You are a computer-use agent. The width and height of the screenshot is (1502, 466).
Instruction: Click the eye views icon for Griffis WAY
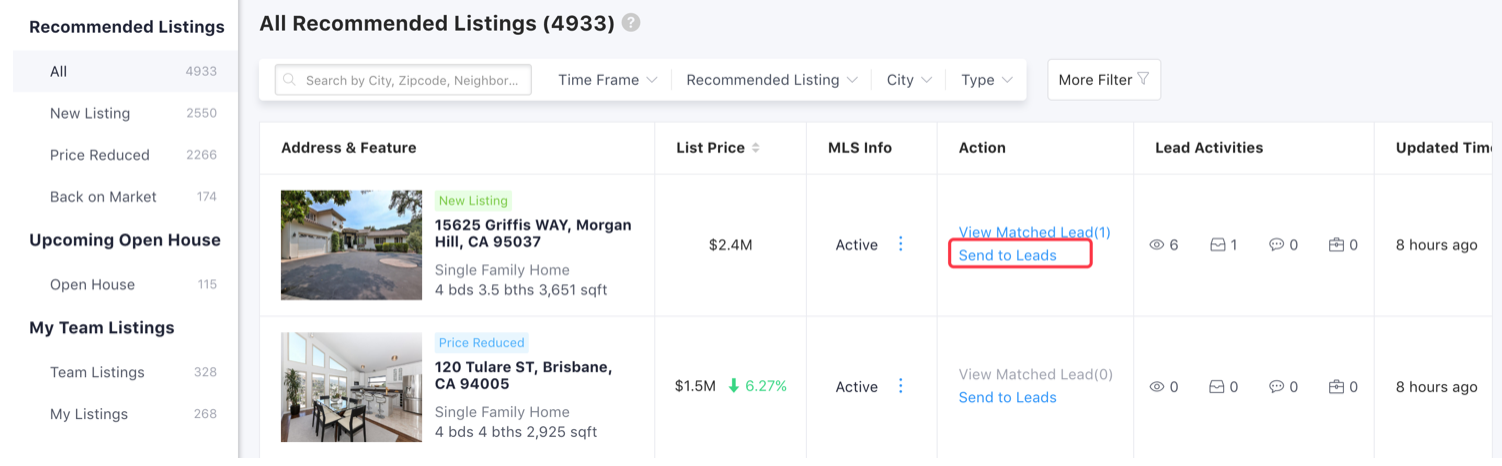point(1157,245)
